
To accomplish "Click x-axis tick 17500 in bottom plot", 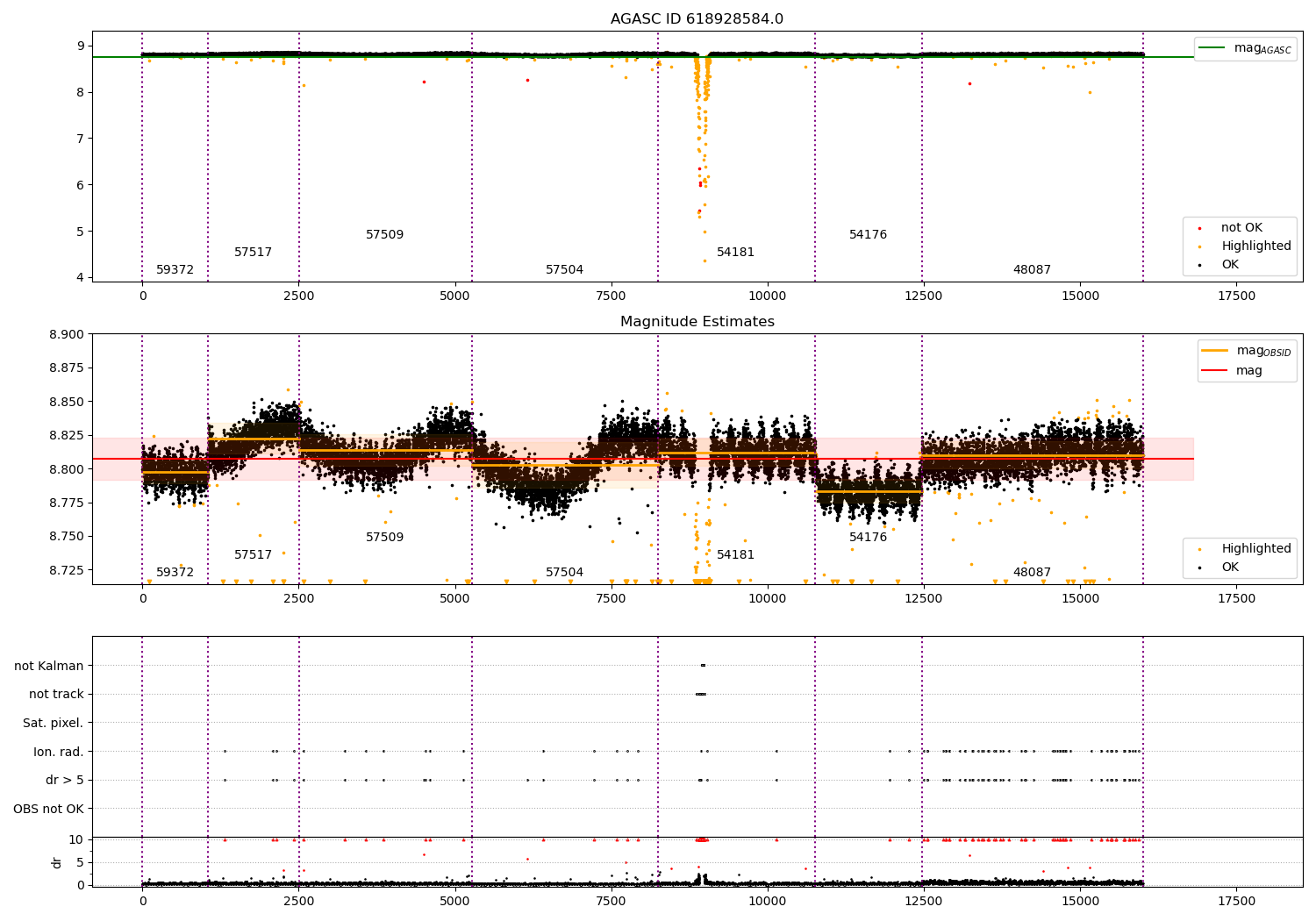I will pyautogui.click(x=1236, y=901).
